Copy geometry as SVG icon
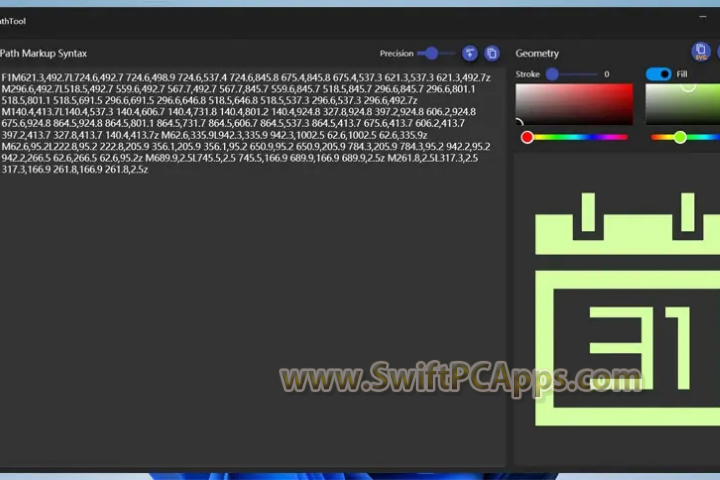The width and height of the screenshot is (720, 480). [x=701, y=51]
